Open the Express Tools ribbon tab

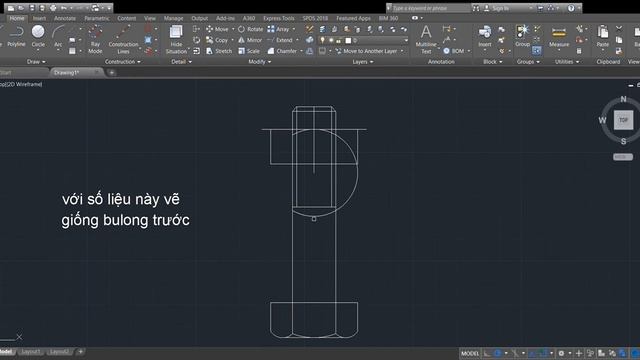(279, 18)
